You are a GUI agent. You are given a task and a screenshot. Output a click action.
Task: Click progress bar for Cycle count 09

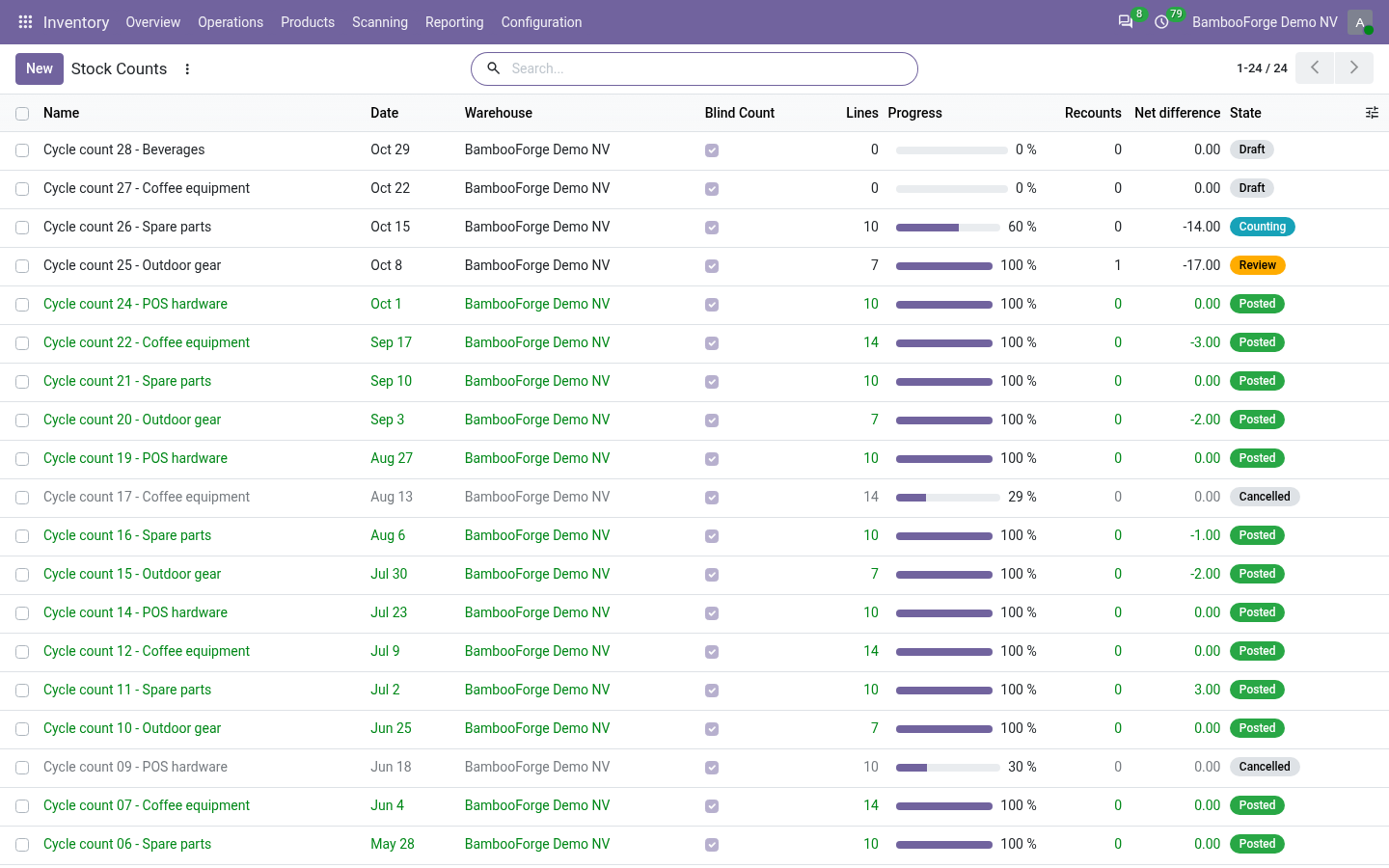point(948,768)
